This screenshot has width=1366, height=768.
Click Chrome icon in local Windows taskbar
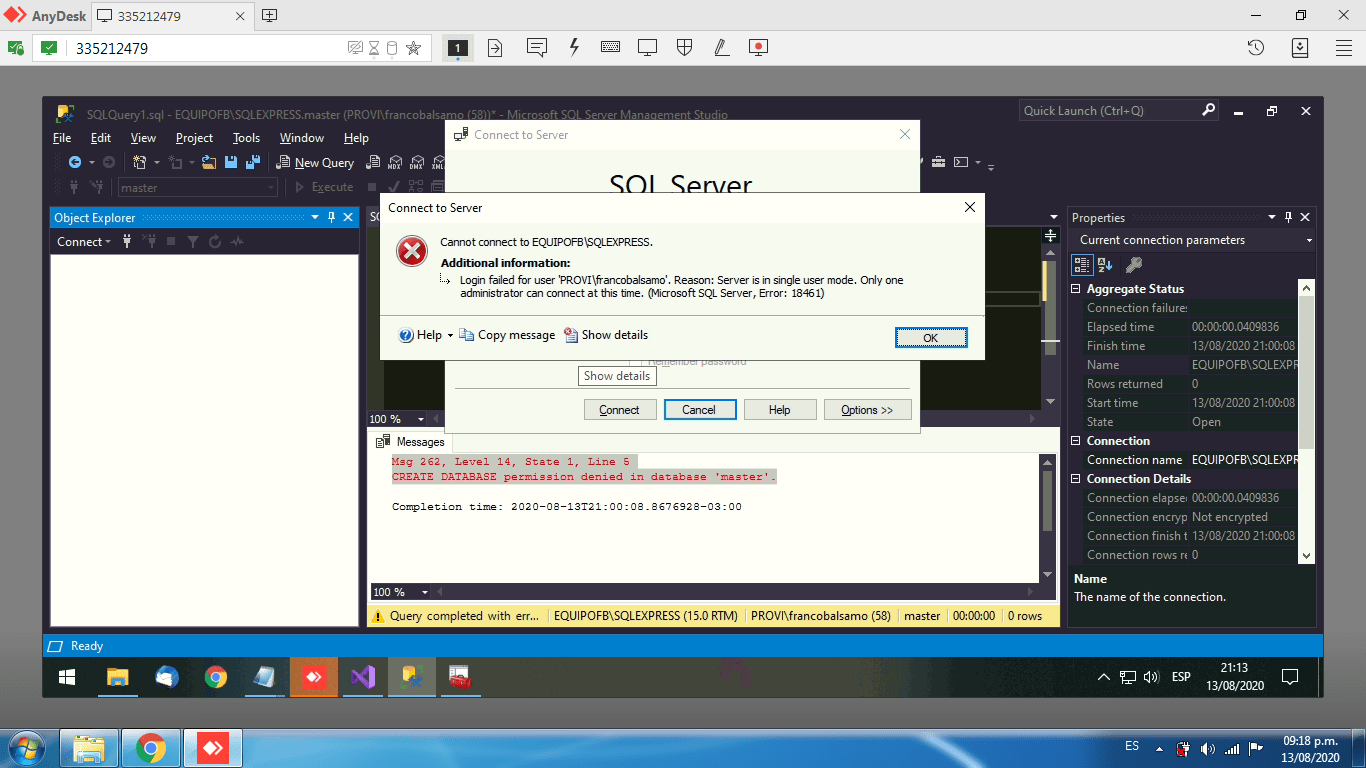pyautogui.click(x=151, y=748)
